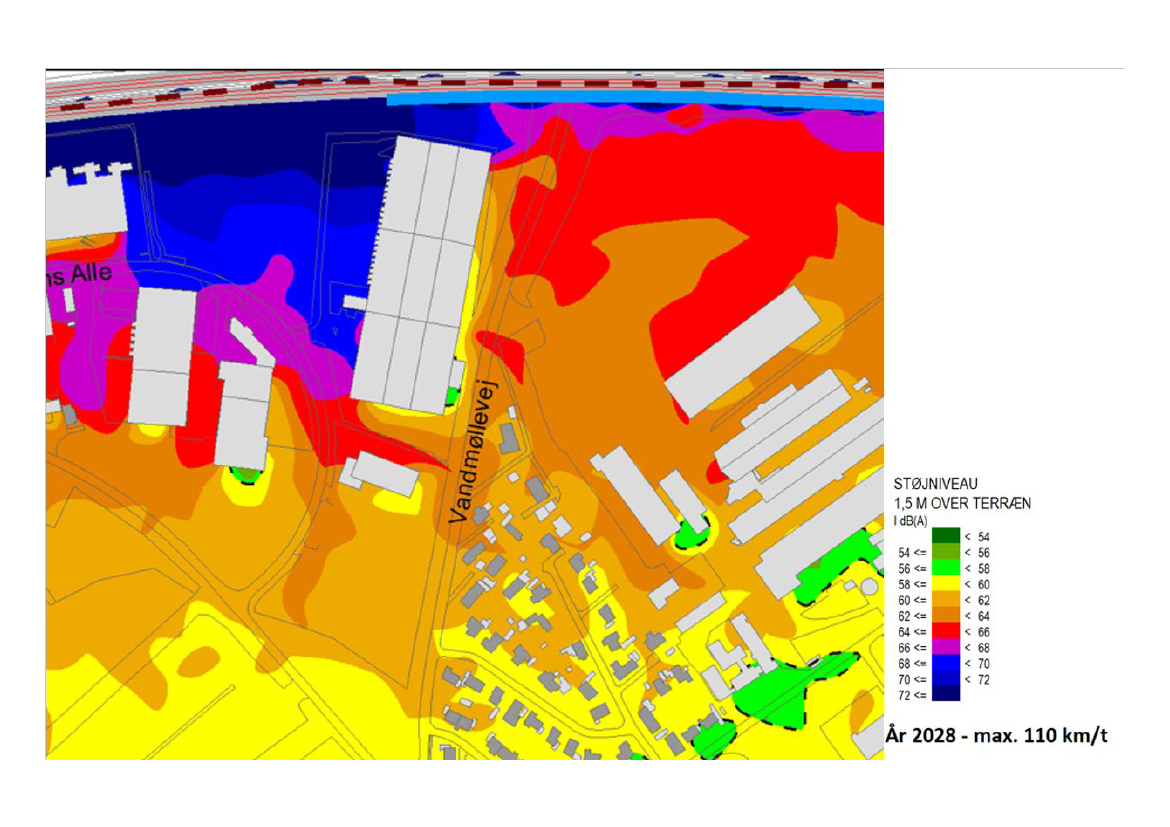
Task: Click the '62 <=' legend label
Action: click(x=912, y=617)
